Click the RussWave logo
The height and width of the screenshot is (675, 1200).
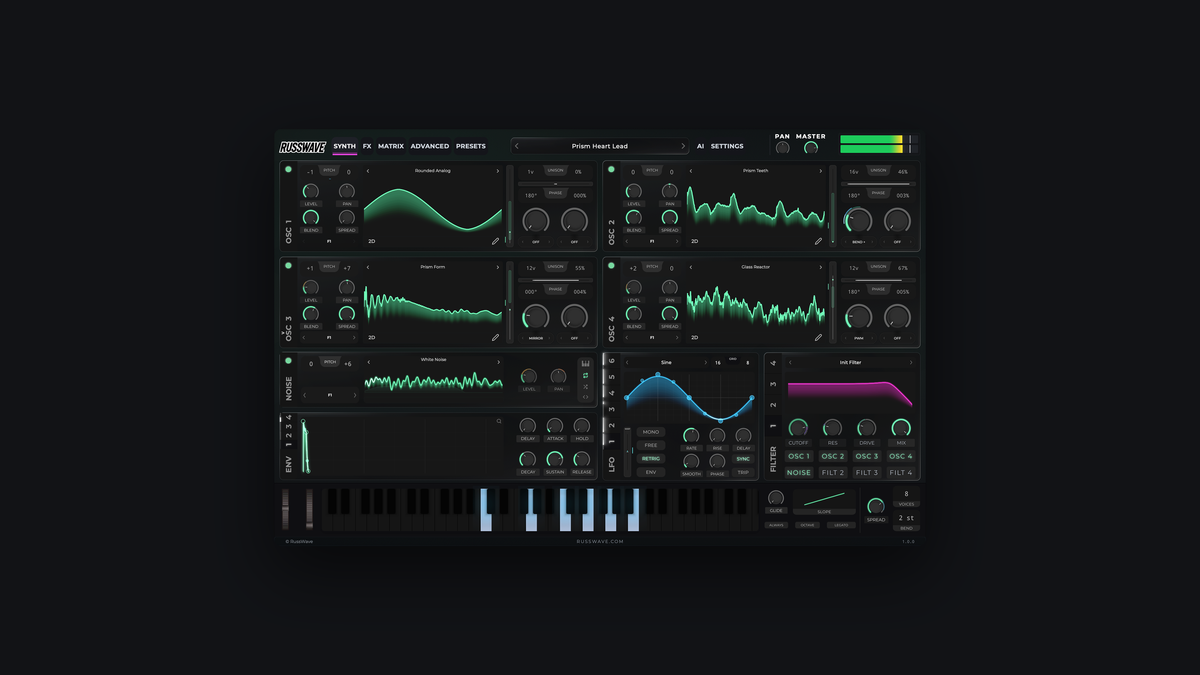coord(303,147)
